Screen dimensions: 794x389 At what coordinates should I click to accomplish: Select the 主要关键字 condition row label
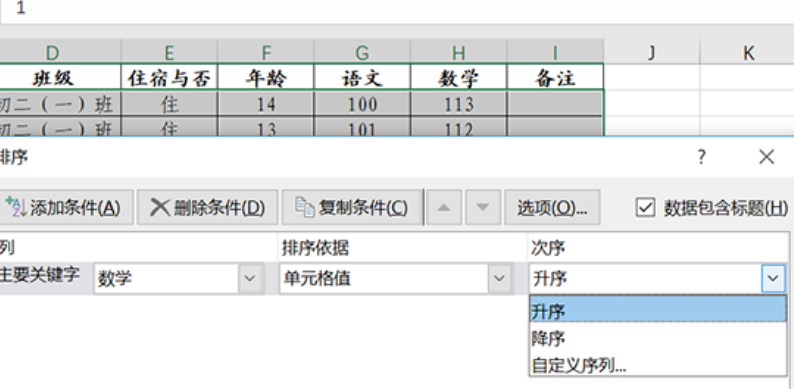coord(39,275)
